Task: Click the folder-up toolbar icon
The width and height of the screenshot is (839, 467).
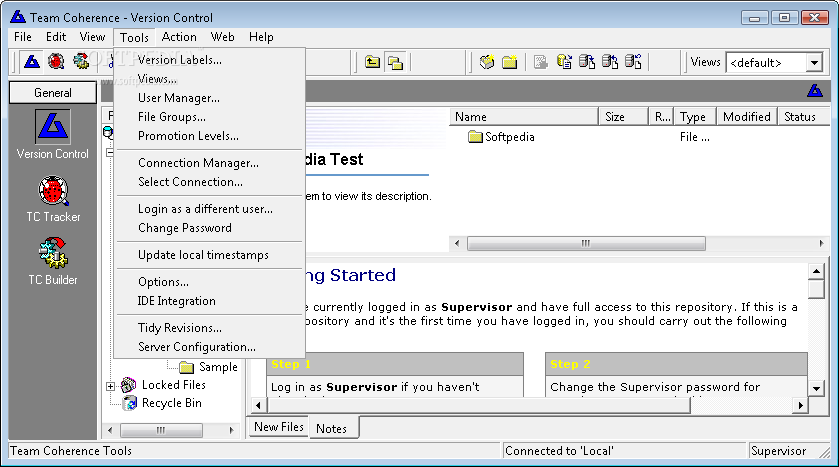Action: (x=372, y=63)
